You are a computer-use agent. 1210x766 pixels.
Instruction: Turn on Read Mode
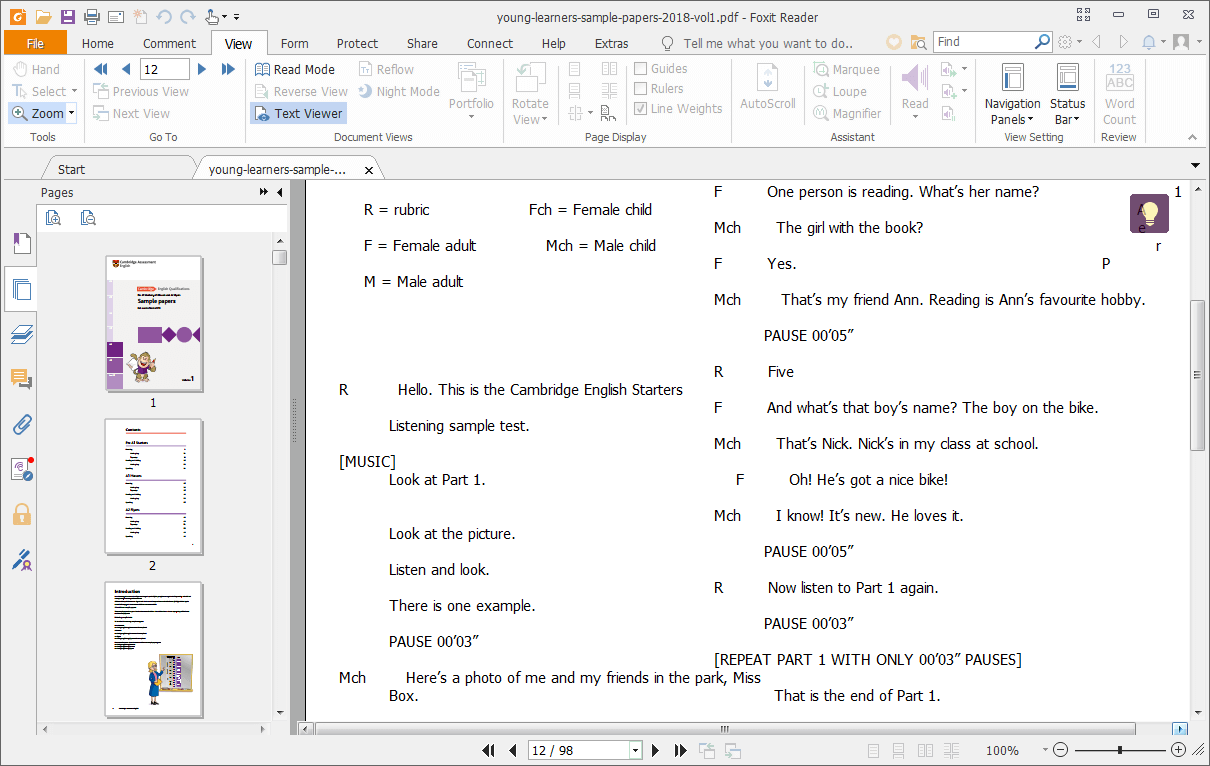[x=295, y=69]
